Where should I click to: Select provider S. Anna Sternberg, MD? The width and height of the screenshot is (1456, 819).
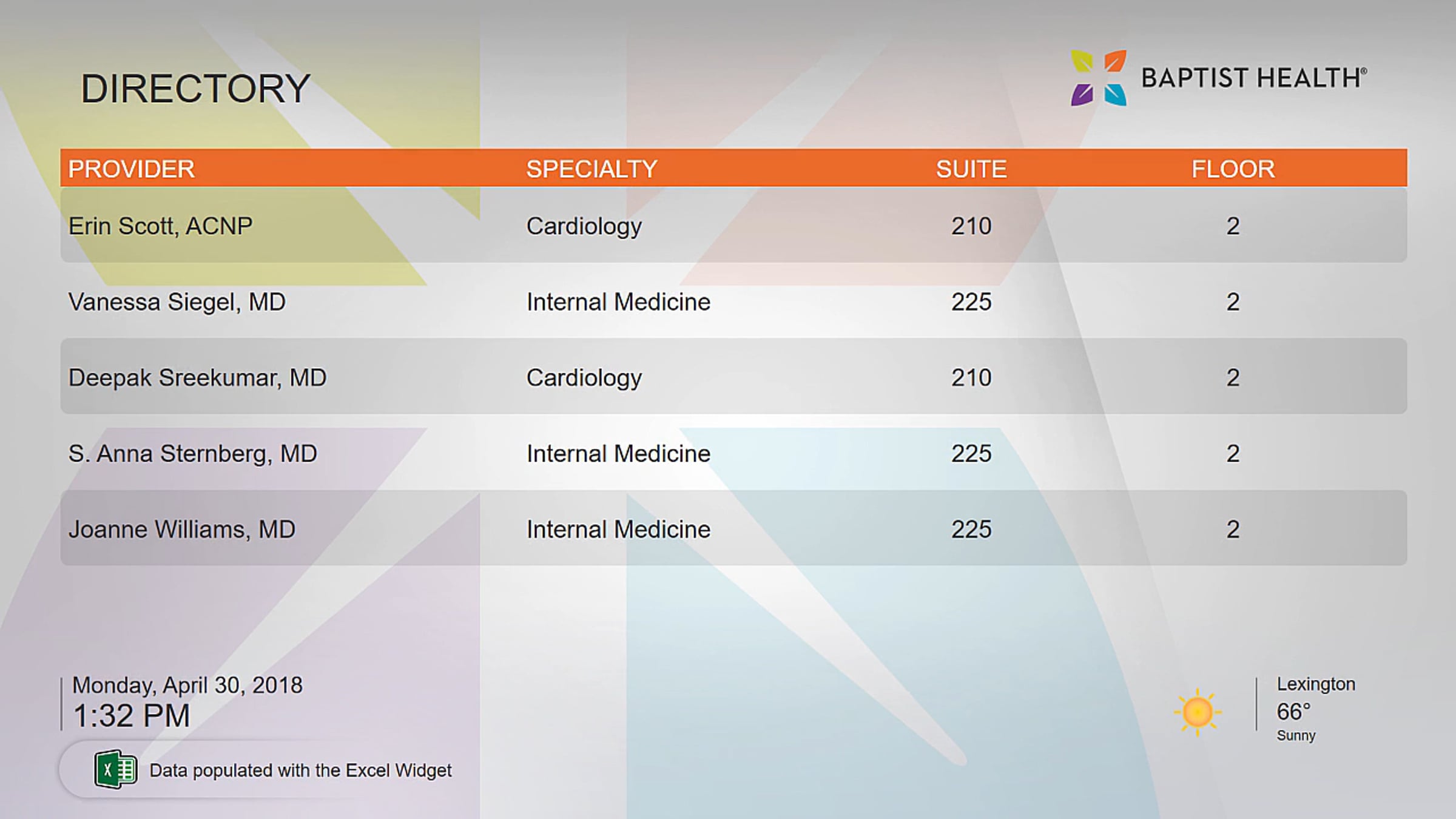pos(192,453)
